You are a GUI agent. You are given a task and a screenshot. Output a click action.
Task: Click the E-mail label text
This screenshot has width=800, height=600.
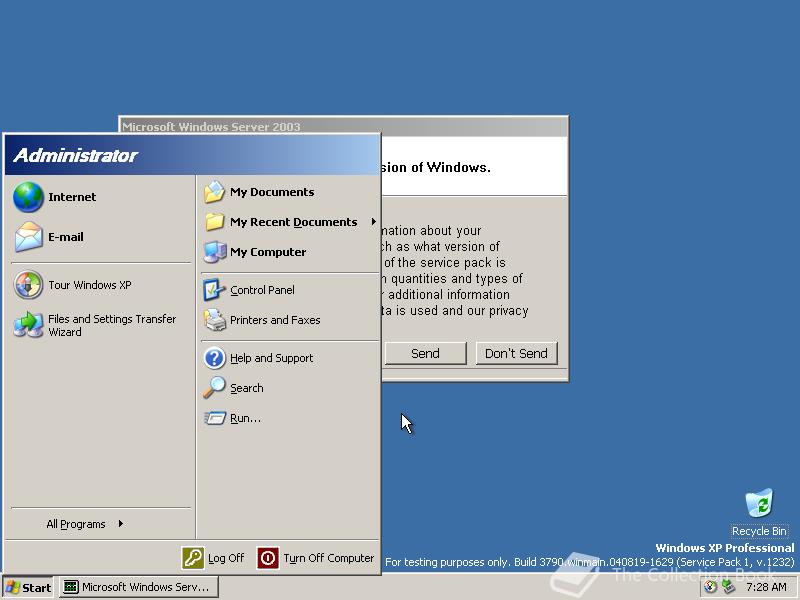(66, 237)
